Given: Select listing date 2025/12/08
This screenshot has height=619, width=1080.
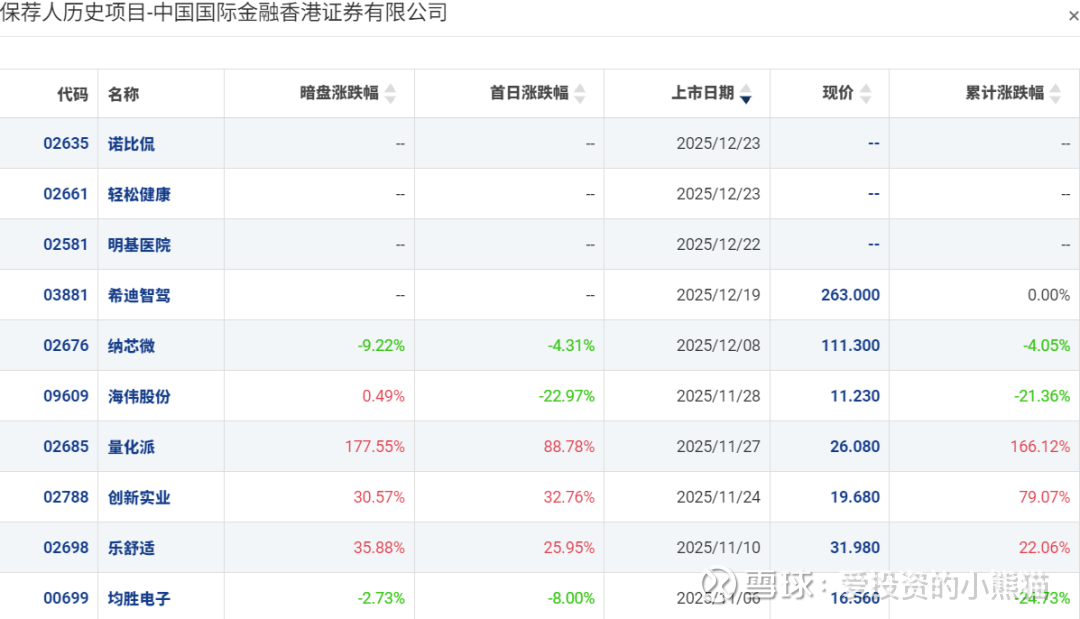Looking at the screenshot, I should pos(718,346).
